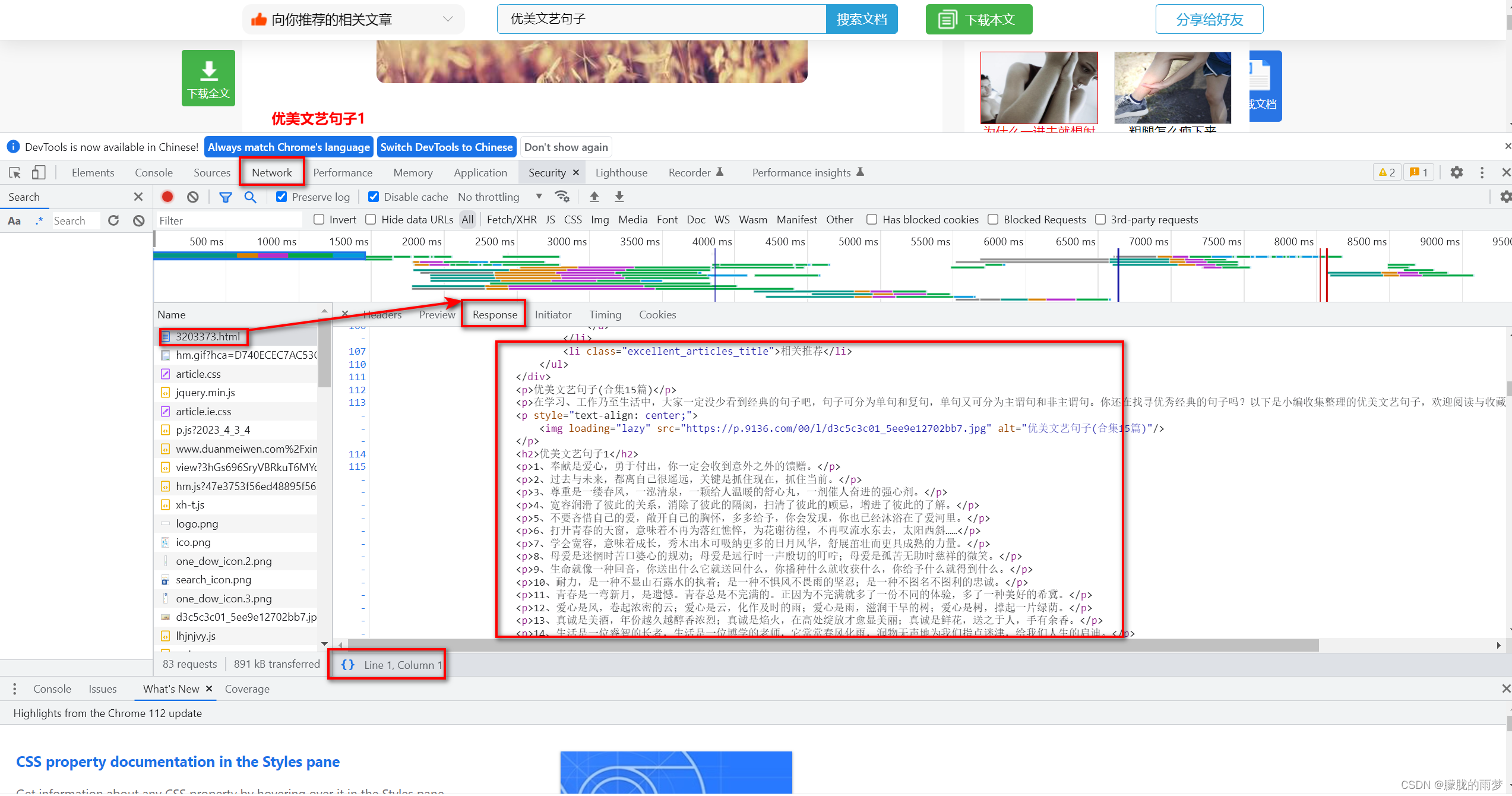The height and width of the screenshot is (796, 1512).
Task: Select the article.css request row
Action: click(x=198, y=374)
